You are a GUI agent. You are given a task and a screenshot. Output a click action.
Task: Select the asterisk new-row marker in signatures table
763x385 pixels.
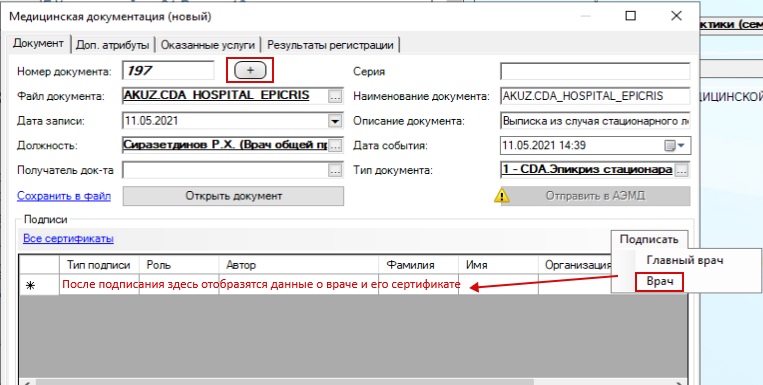(31, 286)
